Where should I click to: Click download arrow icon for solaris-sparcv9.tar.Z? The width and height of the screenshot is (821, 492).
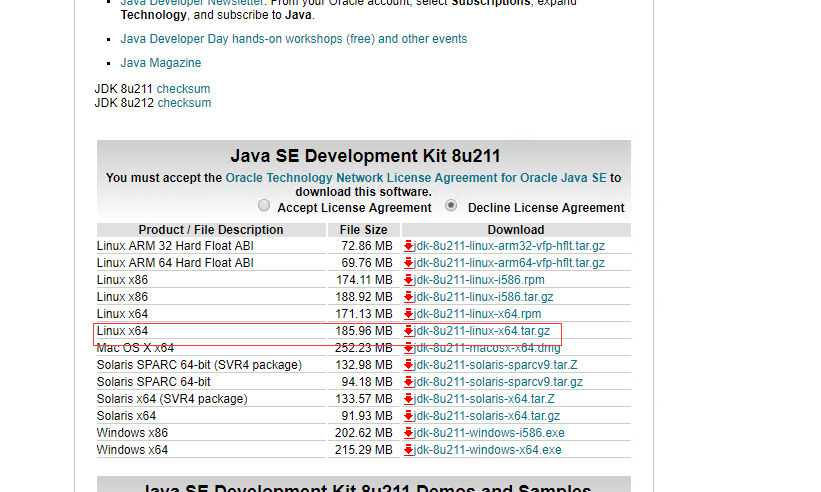(x=408, y=365)
